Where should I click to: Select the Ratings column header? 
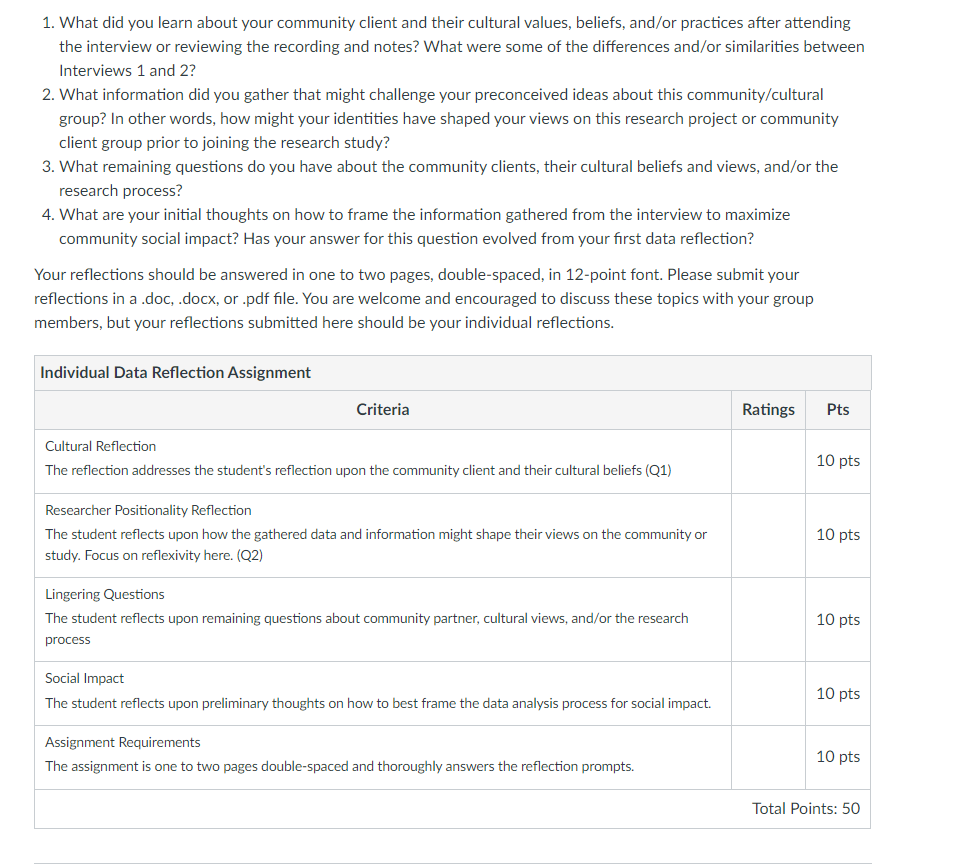point(768,410)
